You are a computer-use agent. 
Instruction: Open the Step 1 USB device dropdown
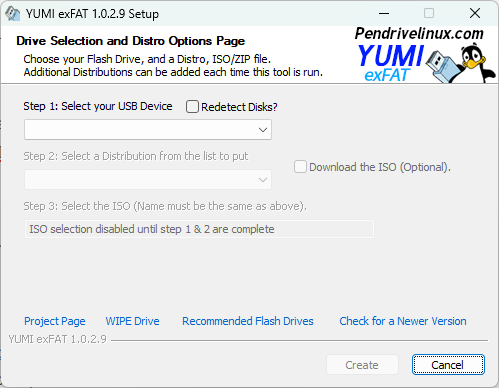tap(148, 130)
